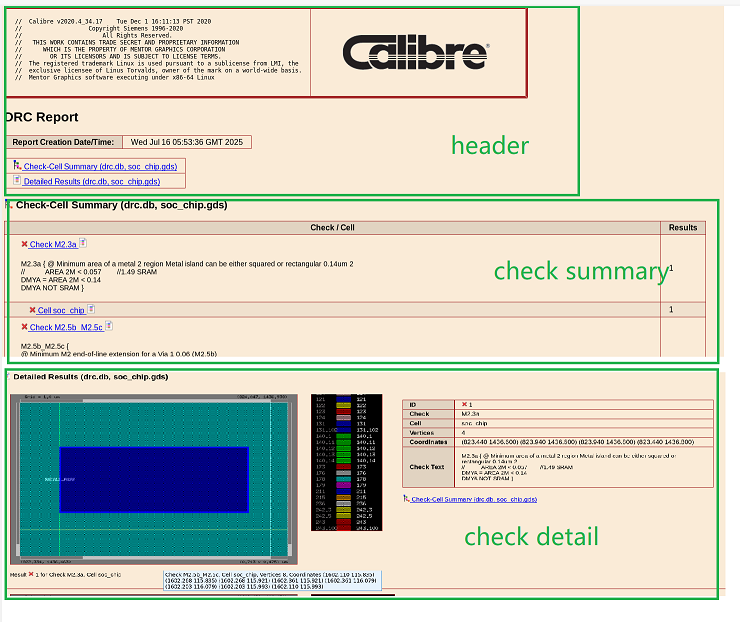
Task: Click the Check M2.3a link
Action: click(x=53, y=244)
